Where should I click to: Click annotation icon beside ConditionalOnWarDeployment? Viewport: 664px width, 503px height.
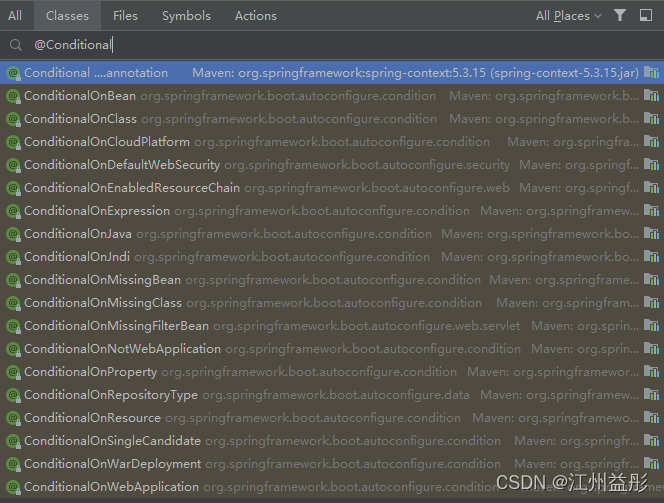[14, 464]
